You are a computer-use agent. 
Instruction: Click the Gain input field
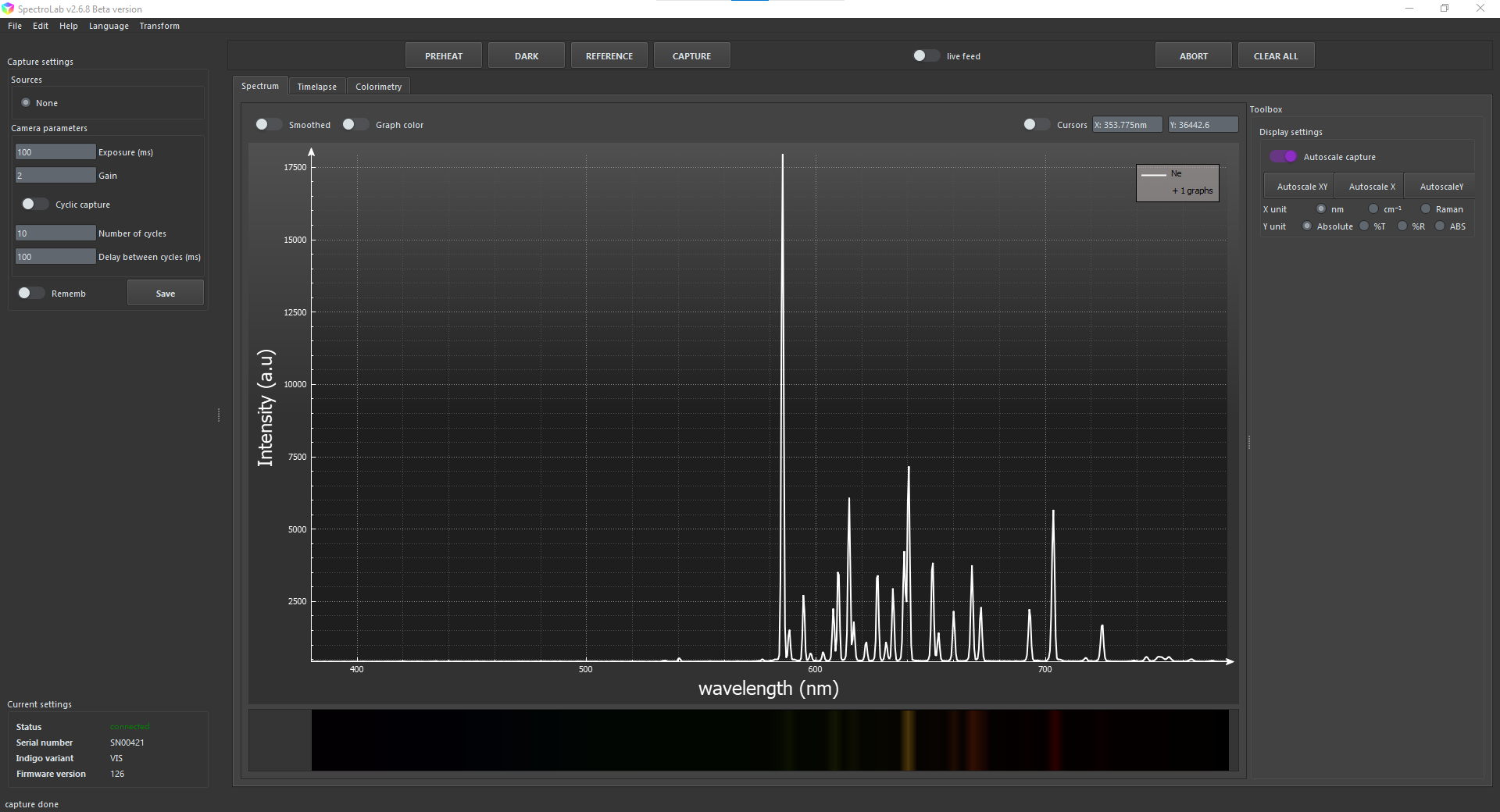tap(55, 175)
